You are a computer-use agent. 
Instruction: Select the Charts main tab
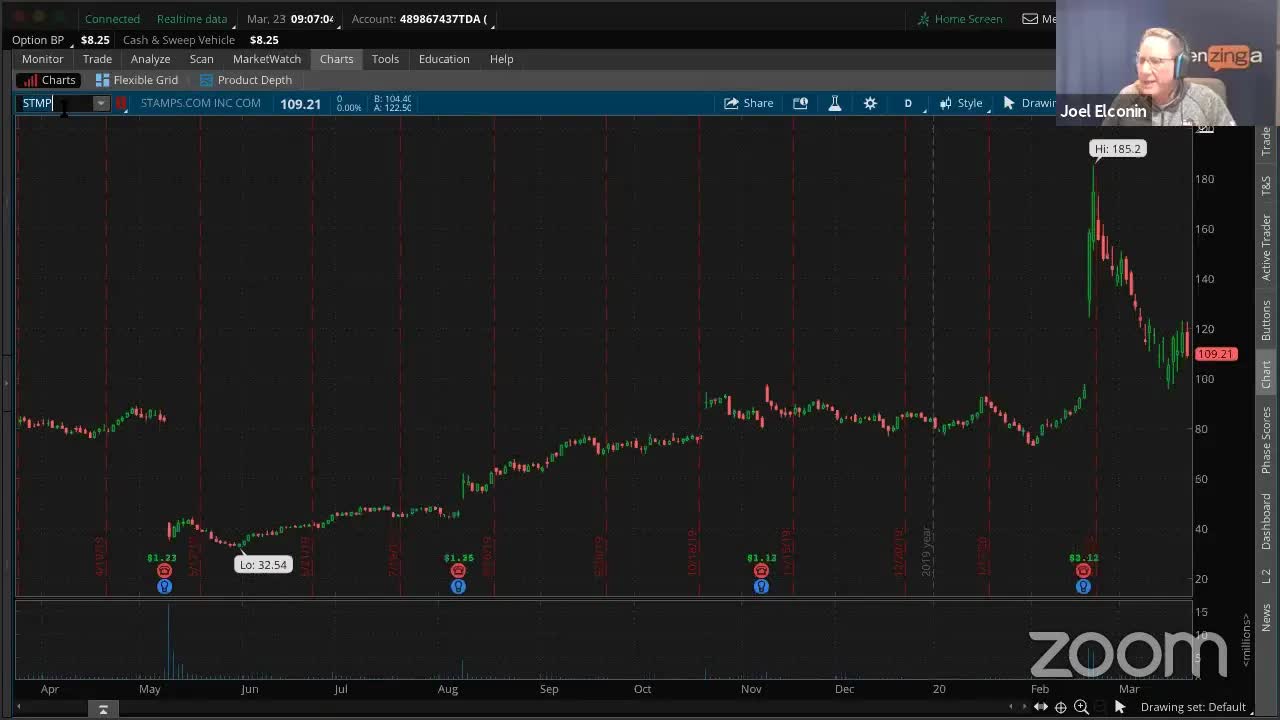[x=337, y=59]
